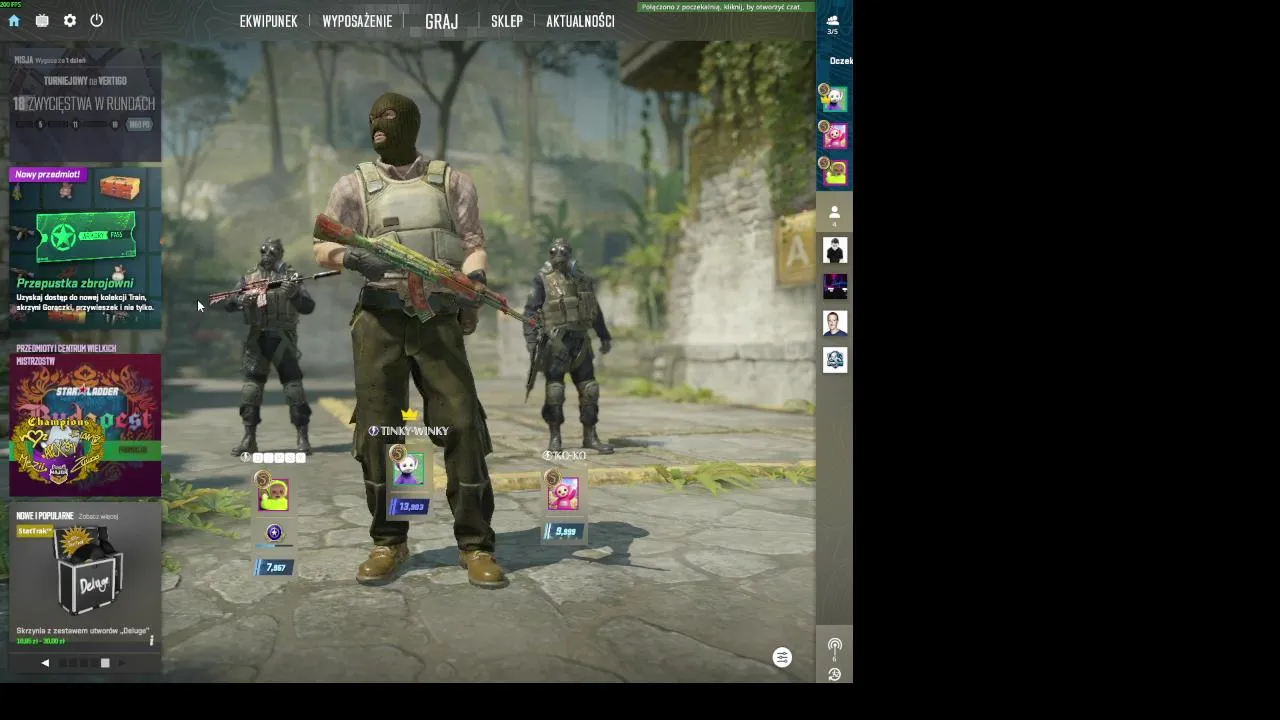1280x720 pixels.
Task: Click the TINKY-WINKY player name
Action: pyautogui.click(x=415, y=431)
